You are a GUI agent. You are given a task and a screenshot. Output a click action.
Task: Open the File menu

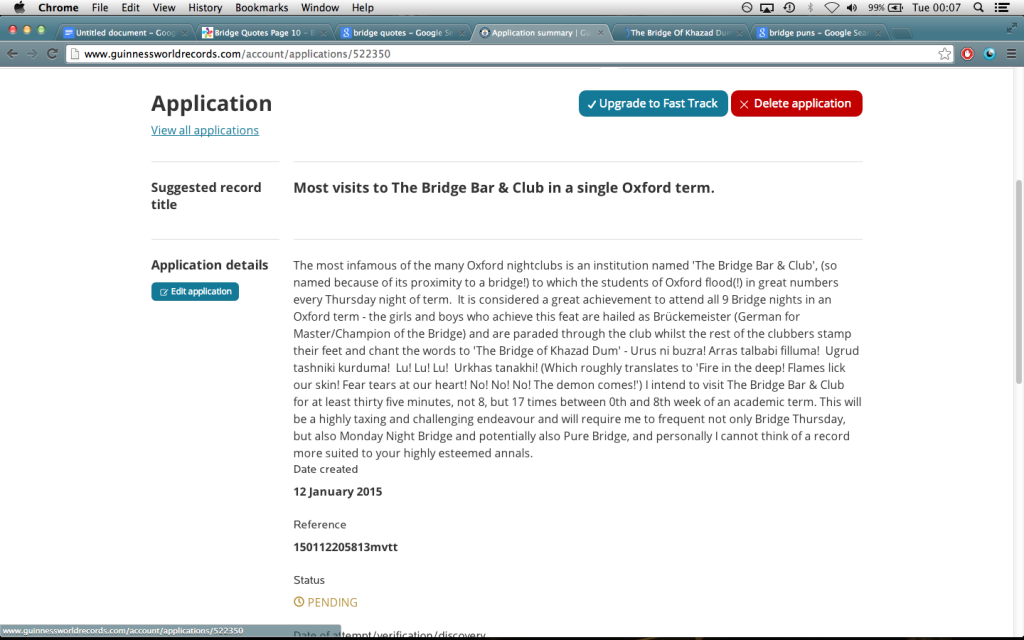[x=100, y=8]
